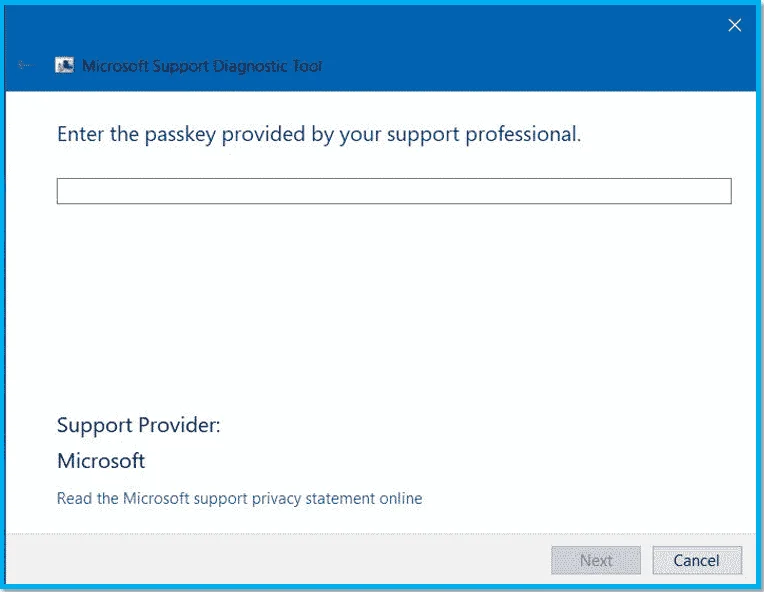Read the privacy statement online
Viewport: 764px width, 592px height.
(239, 498)
